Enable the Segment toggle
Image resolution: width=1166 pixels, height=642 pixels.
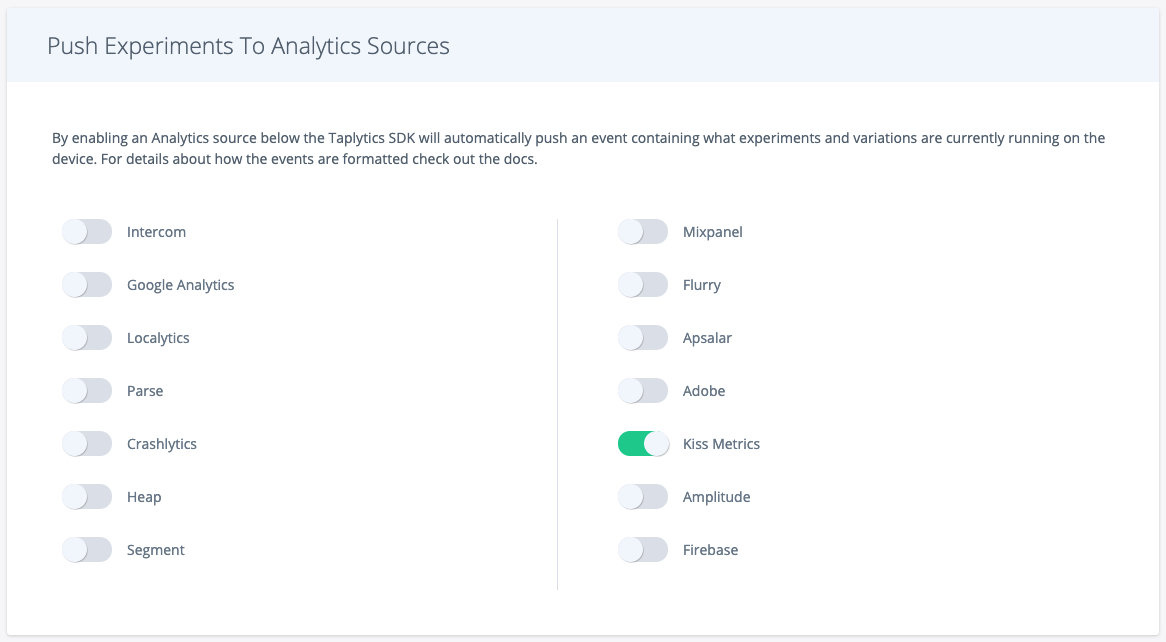pyautogui.click(x=87, y=550)
